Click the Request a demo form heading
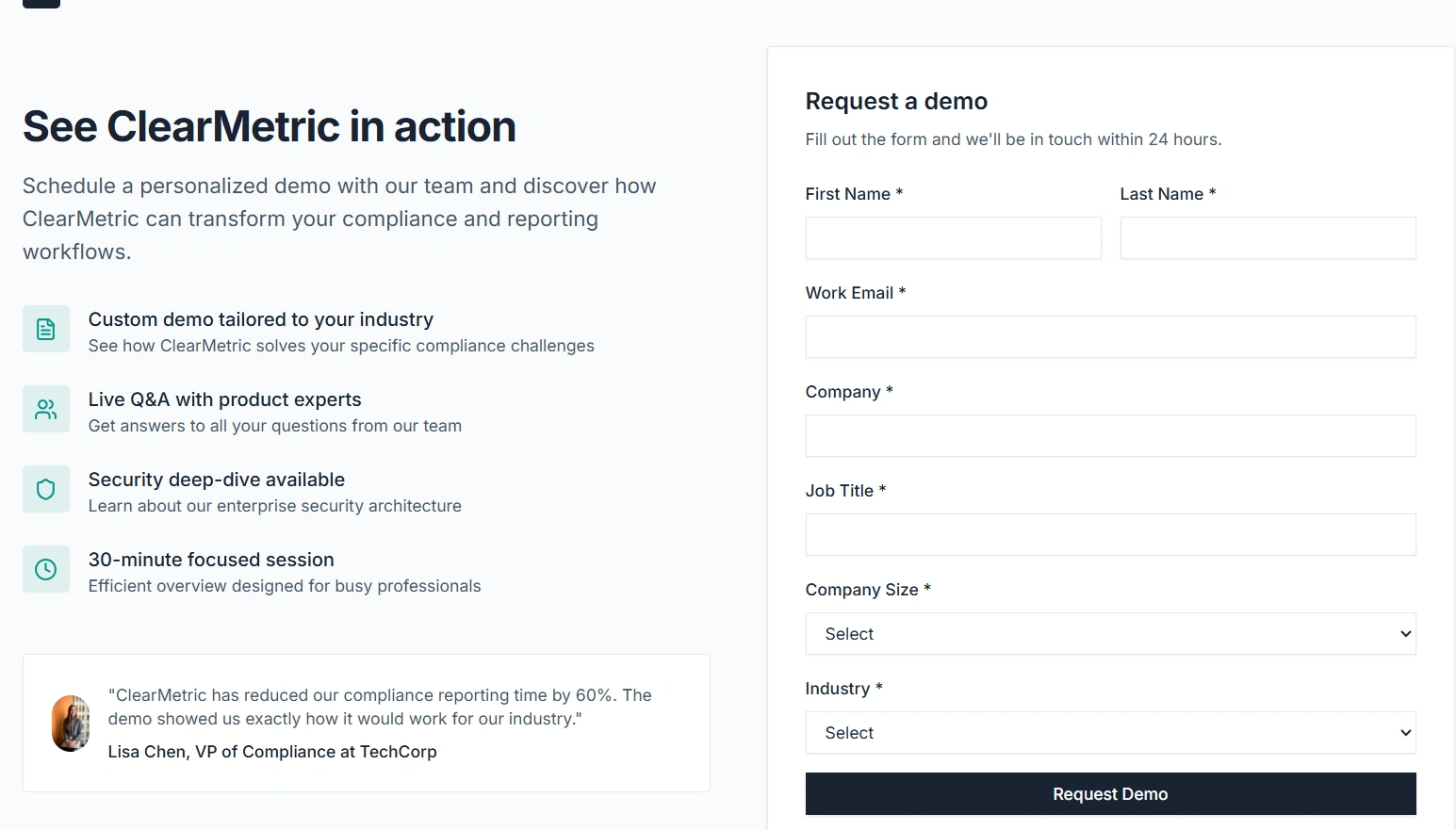Viewport: 1456px width, 830px height. coord(896,101)
